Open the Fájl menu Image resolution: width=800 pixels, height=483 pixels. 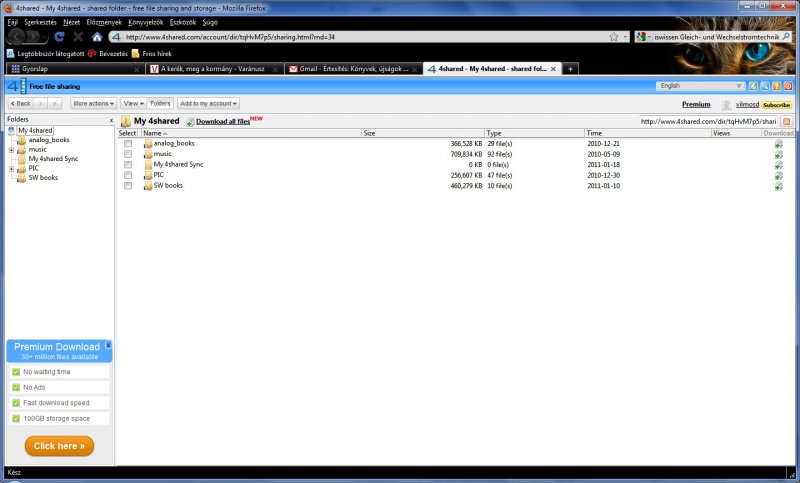(x=12, y=22)
